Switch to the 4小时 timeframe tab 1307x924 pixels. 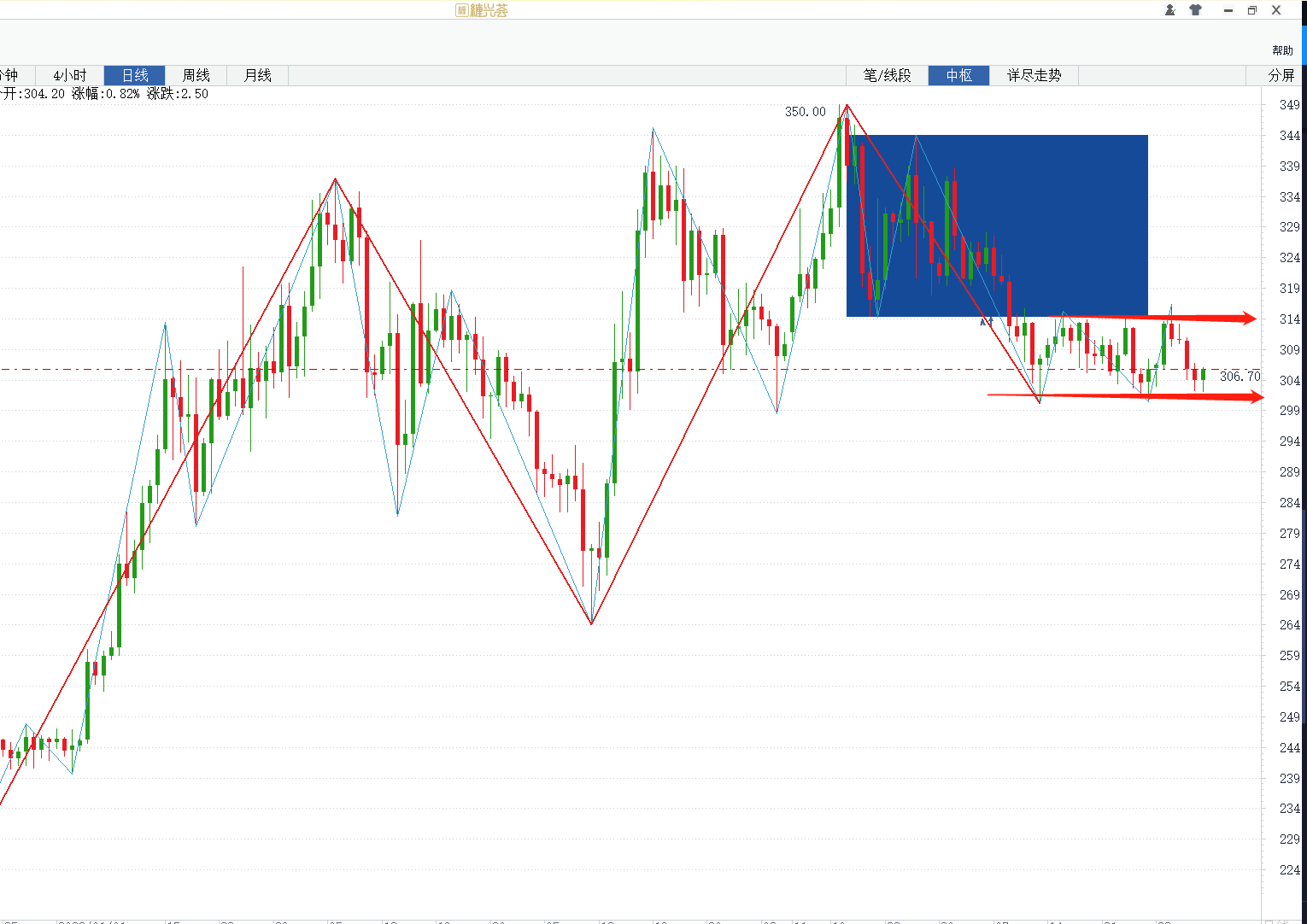click(x=70, y=75)
